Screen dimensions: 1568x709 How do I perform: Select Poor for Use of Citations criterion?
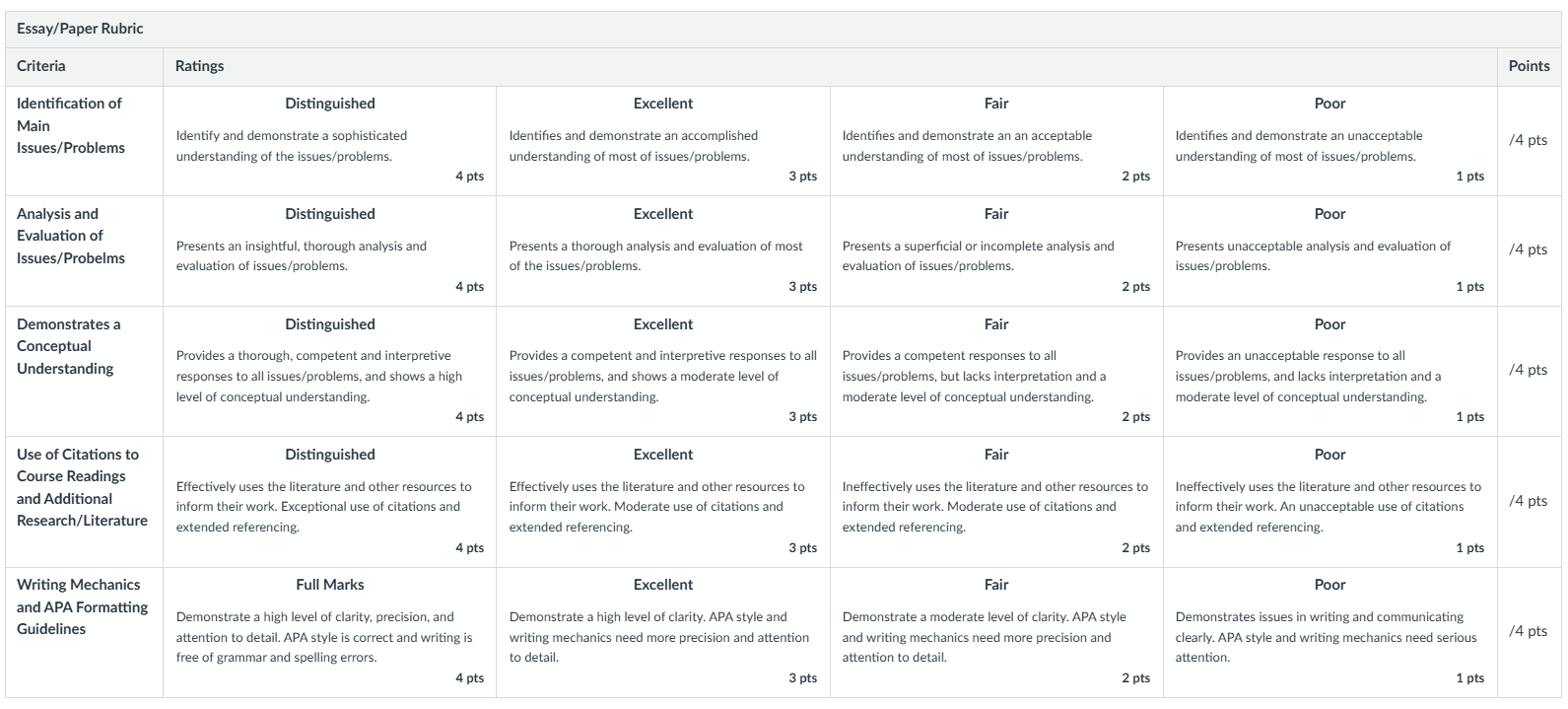tap(1329, 501)
